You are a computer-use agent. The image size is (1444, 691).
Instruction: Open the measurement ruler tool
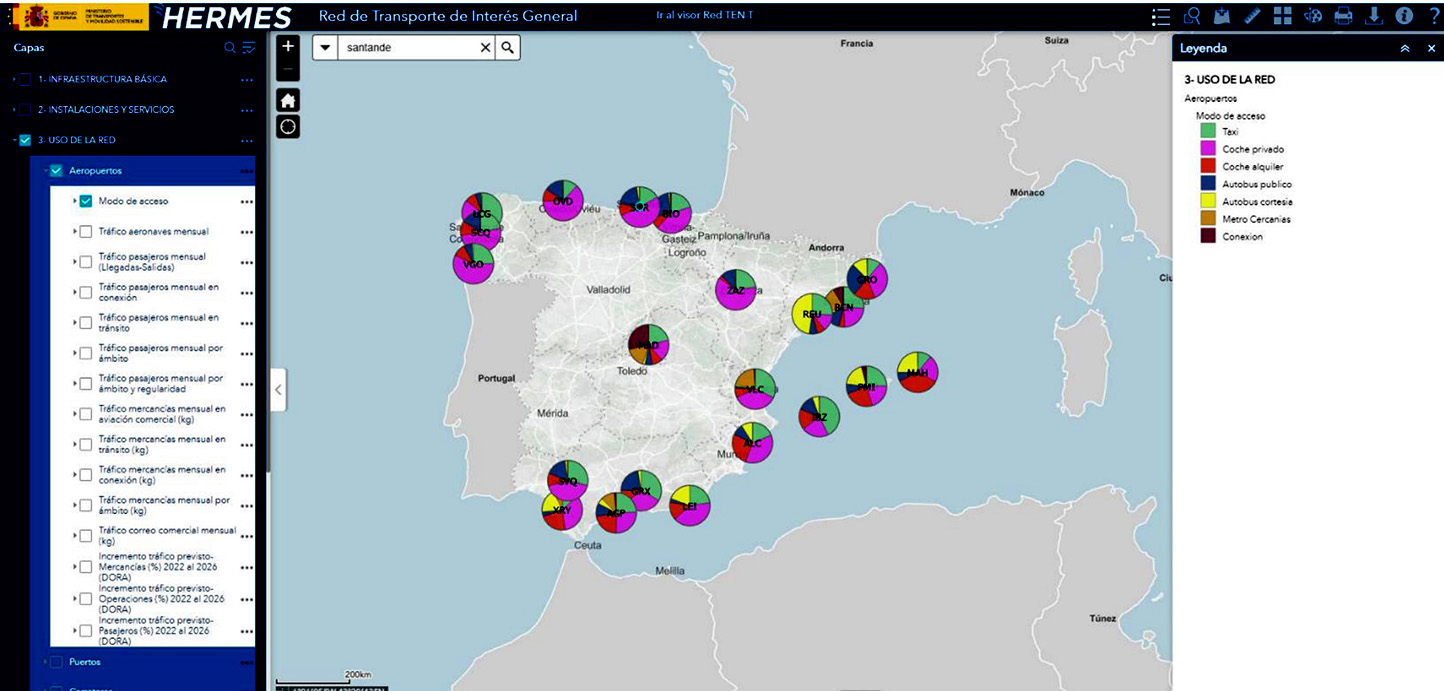coord(1252,16)
